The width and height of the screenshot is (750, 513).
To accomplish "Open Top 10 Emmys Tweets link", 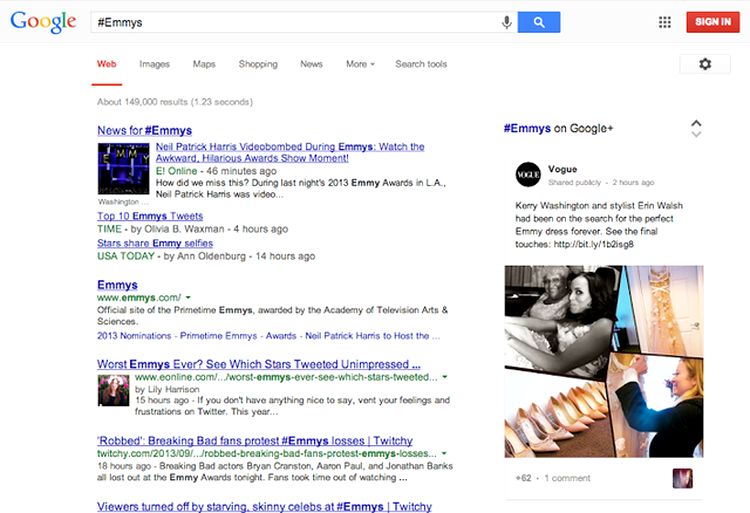I will tap(150, 216).
